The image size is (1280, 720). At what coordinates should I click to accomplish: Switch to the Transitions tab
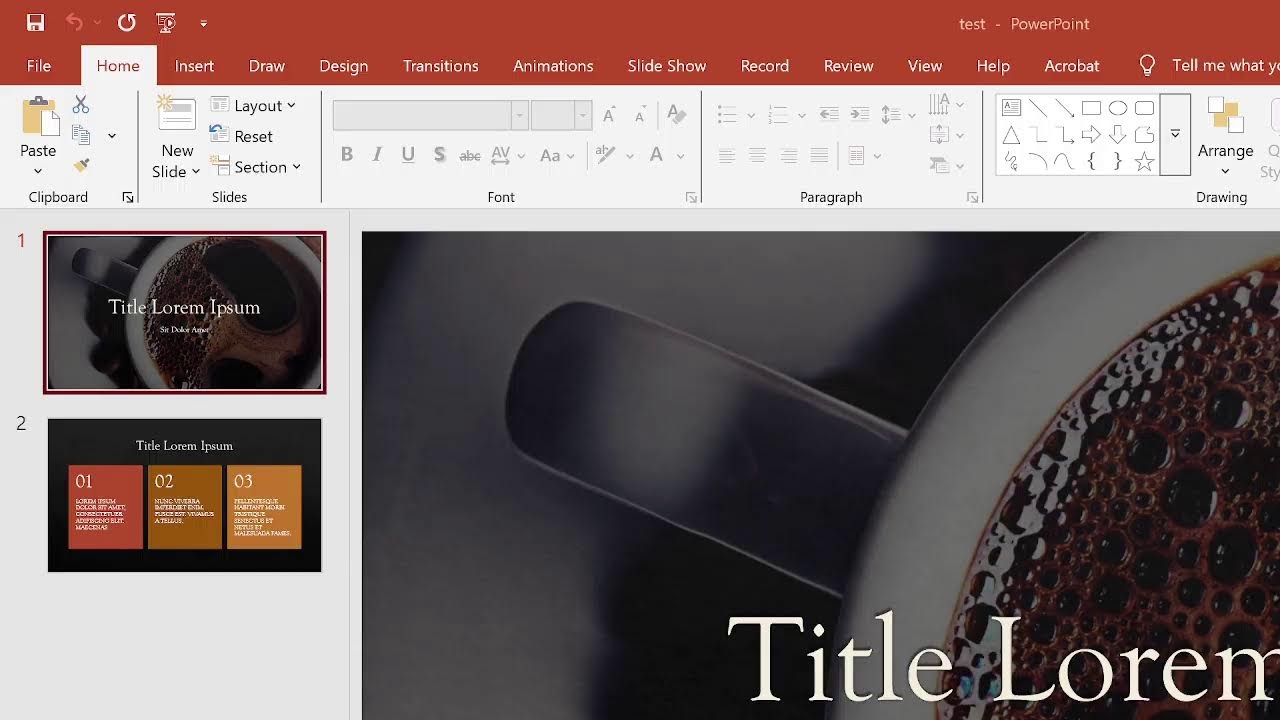pos(441,66)
